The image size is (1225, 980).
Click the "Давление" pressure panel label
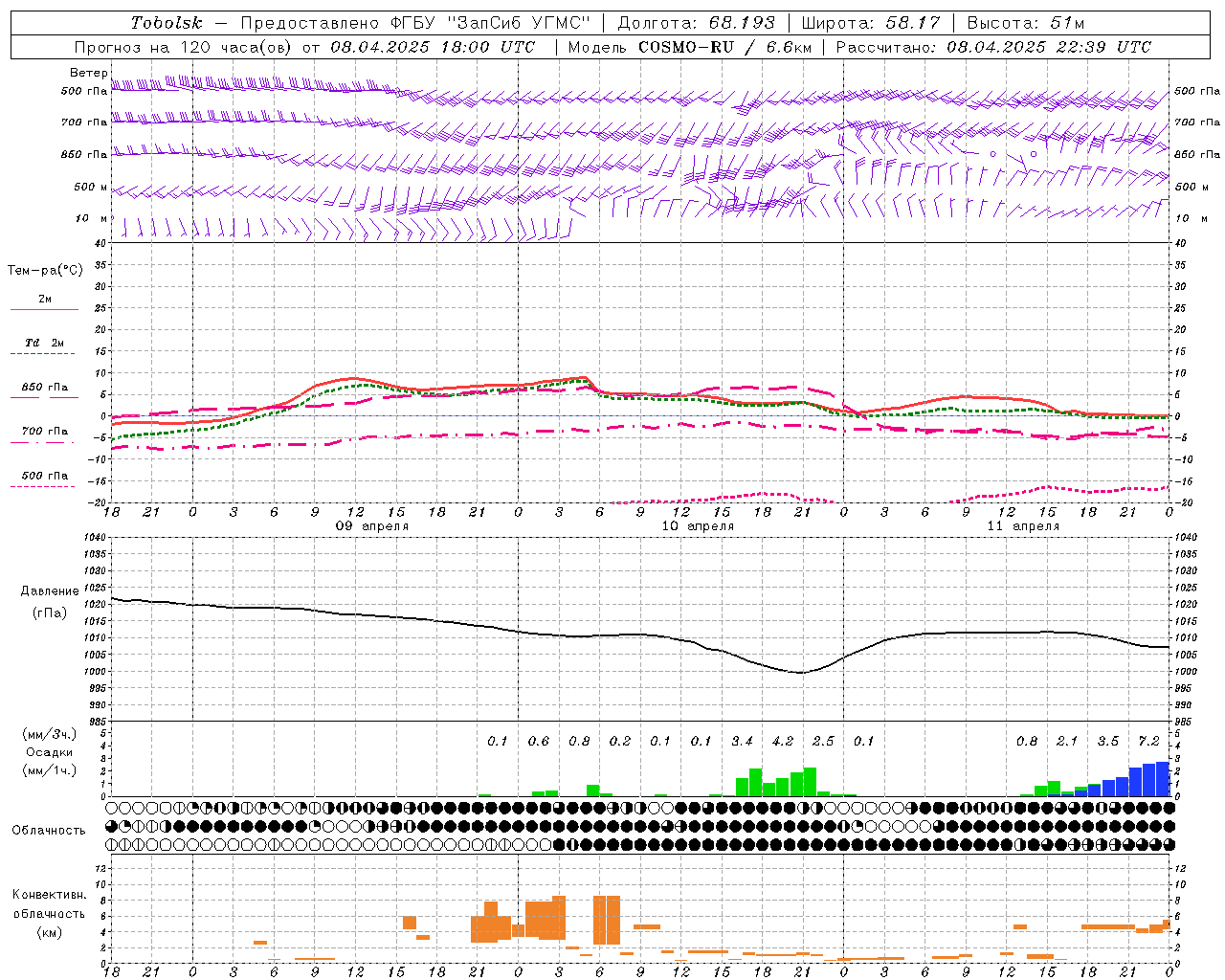tap(50, 591)
